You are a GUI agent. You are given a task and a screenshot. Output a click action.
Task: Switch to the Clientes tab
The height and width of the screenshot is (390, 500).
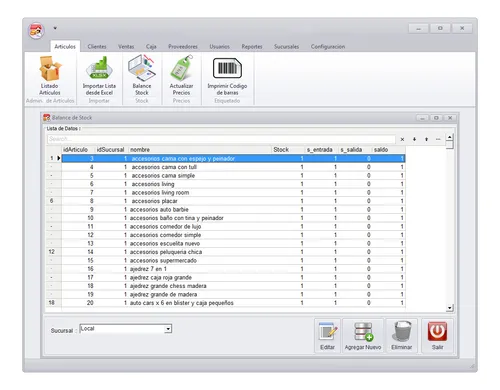tap(97, 47)
